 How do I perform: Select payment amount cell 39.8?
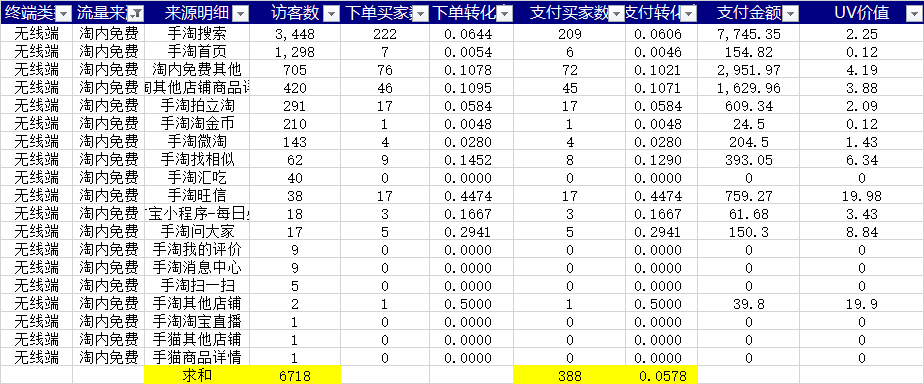click(x=748, y=304)
